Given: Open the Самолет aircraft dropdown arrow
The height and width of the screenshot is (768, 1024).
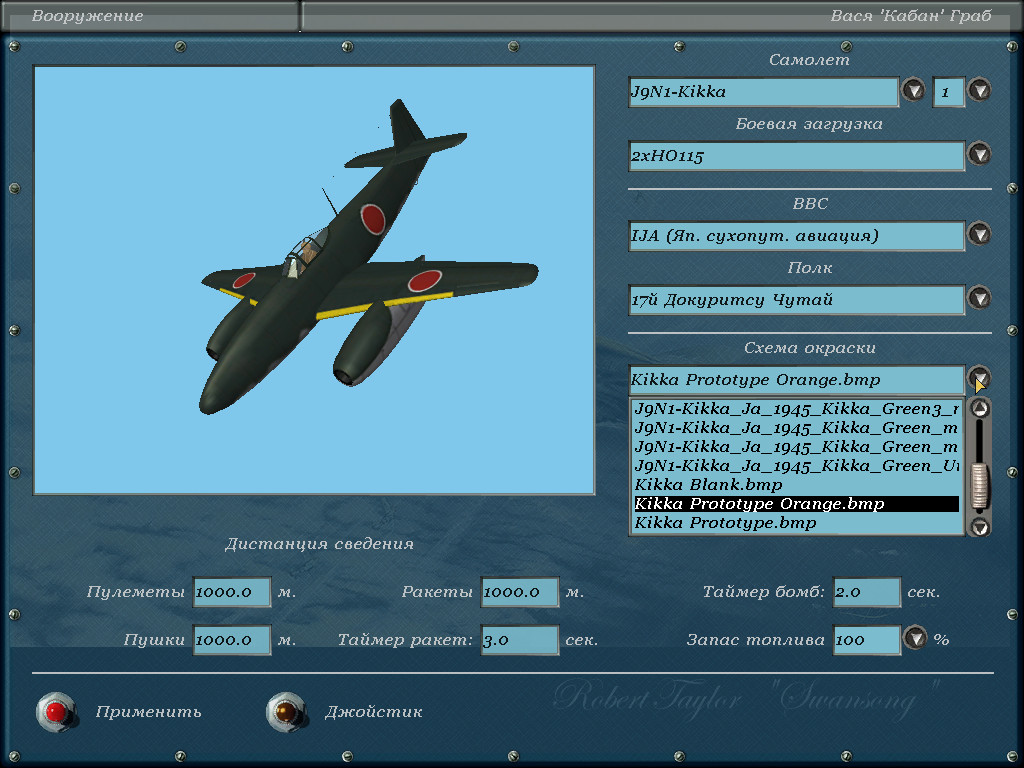Looking at the screenshot, I should click(913, 91).
